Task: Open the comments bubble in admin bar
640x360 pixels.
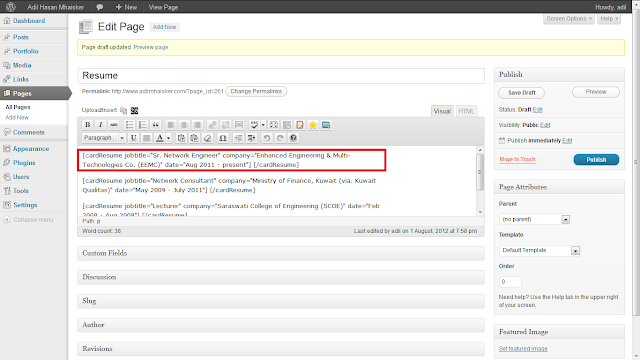Action: (x=100, y=7)
